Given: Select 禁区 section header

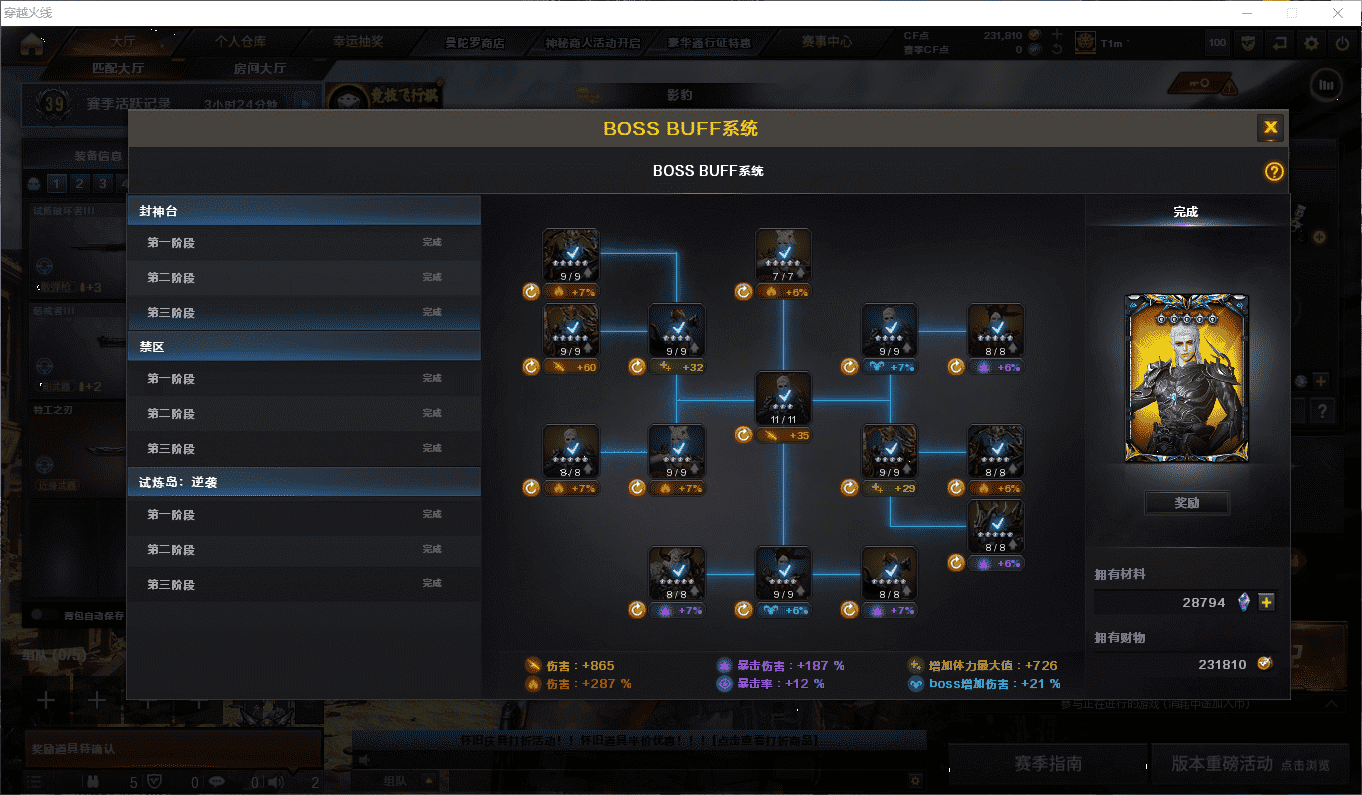Looking at the screenshot, I should point(304,346).
